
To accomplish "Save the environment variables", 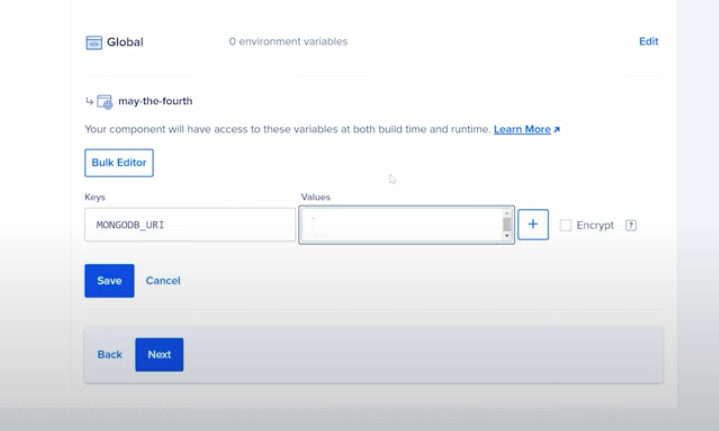I will (109, 281).
